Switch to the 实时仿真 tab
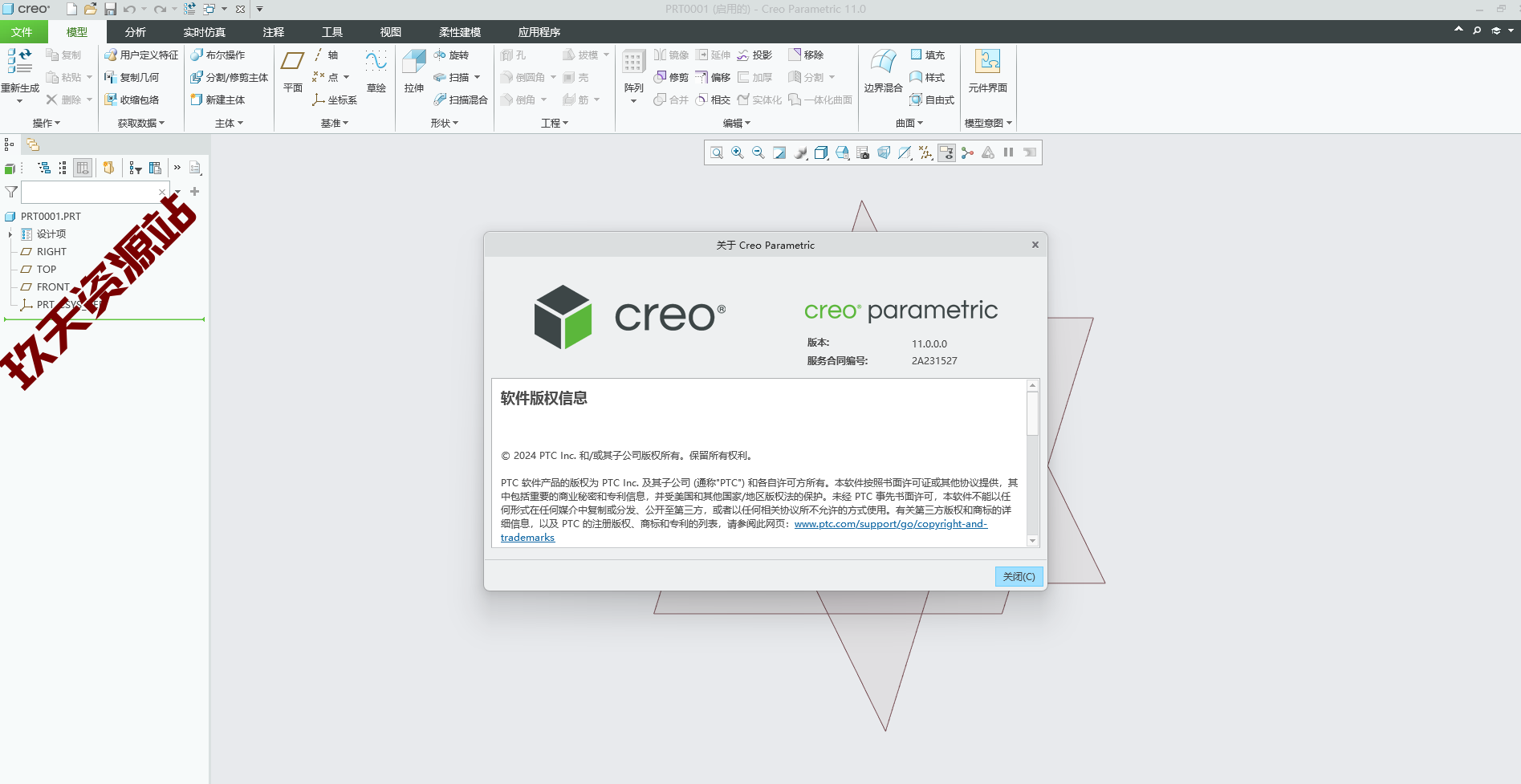This screenshot has width=1521, height=784. coord(204,32)
